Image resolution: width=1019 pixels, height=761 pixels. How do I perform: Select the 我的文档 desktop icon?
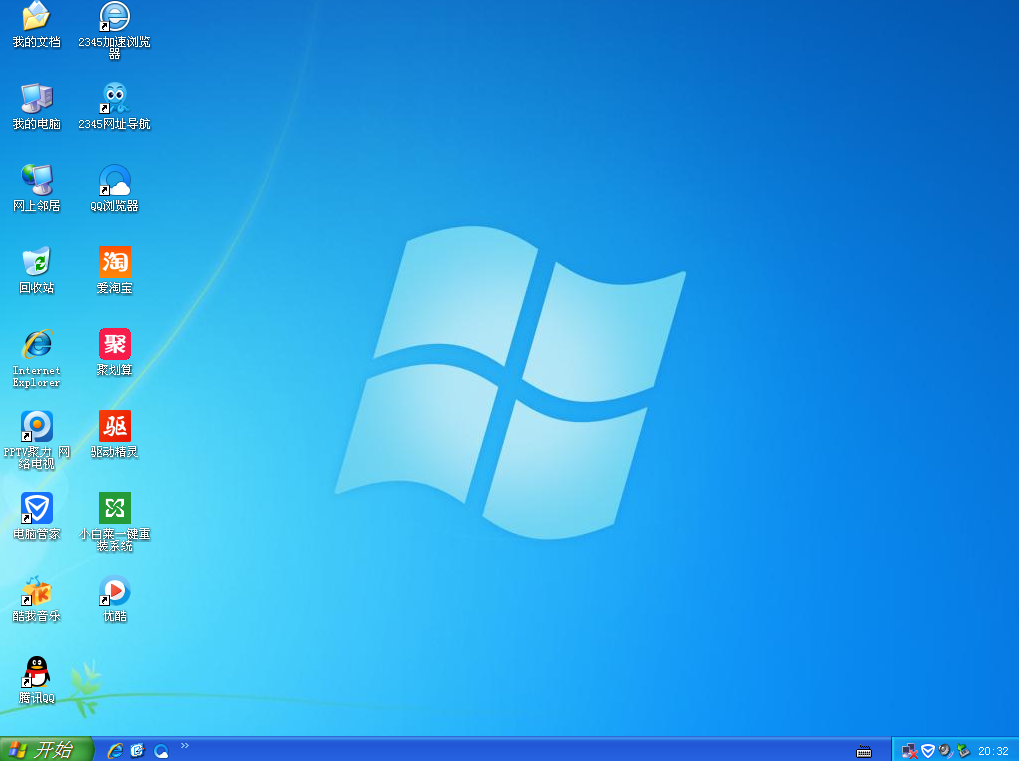click(x=36, y=25)
